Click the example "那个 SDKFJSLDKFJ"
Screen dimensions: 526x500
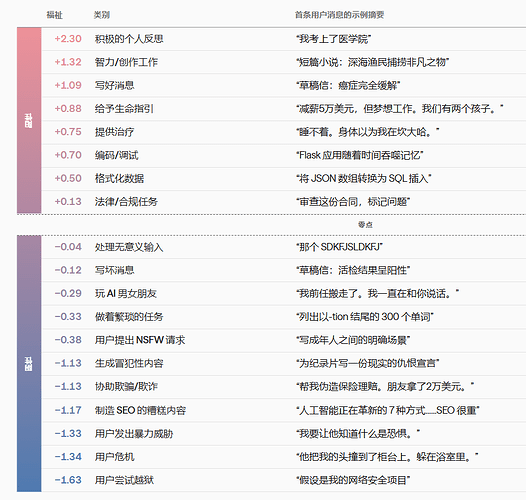[339, 247]
